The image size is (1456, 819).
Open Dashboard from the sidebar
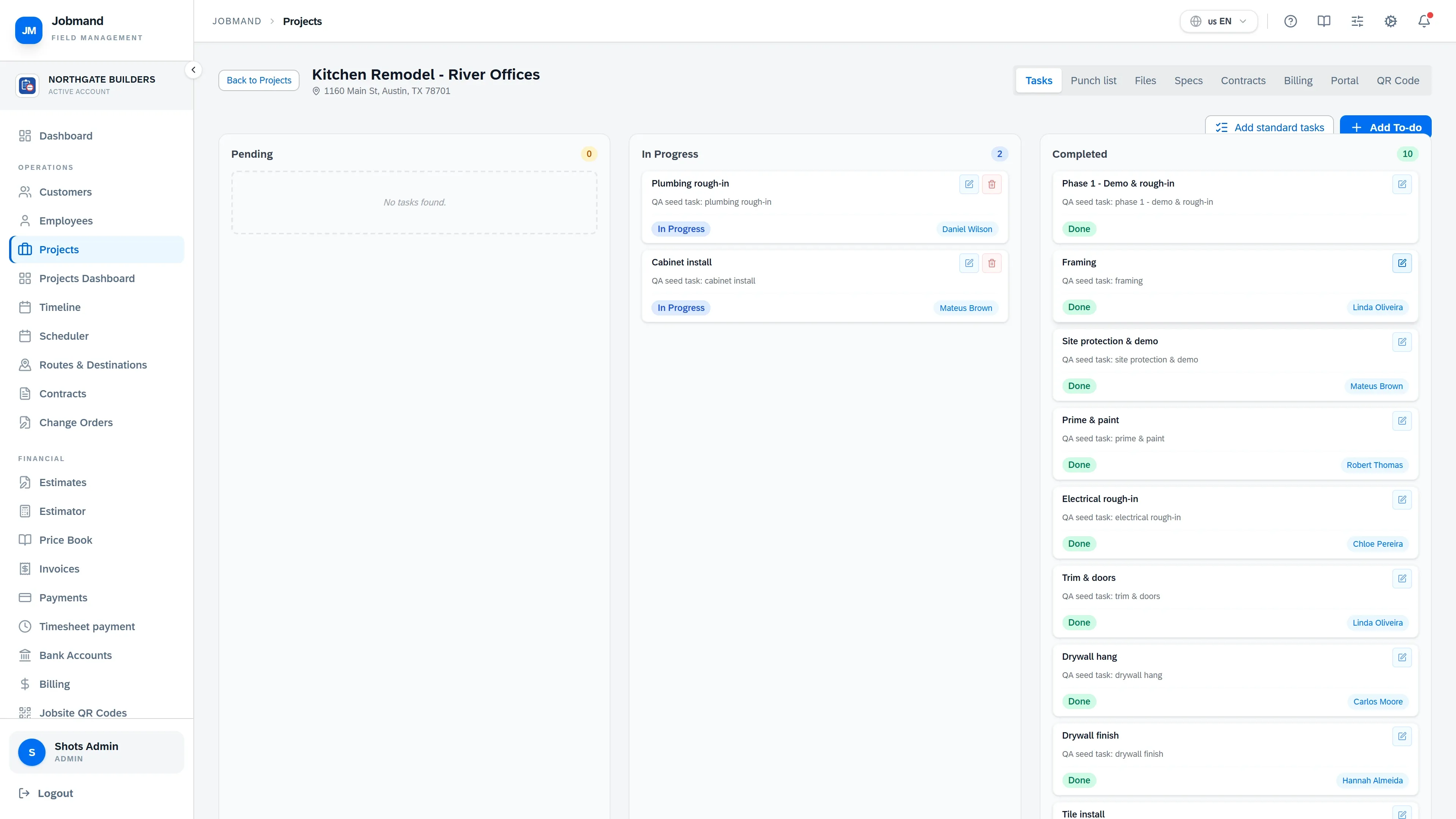pyautogui.click(x=97, y=136)
